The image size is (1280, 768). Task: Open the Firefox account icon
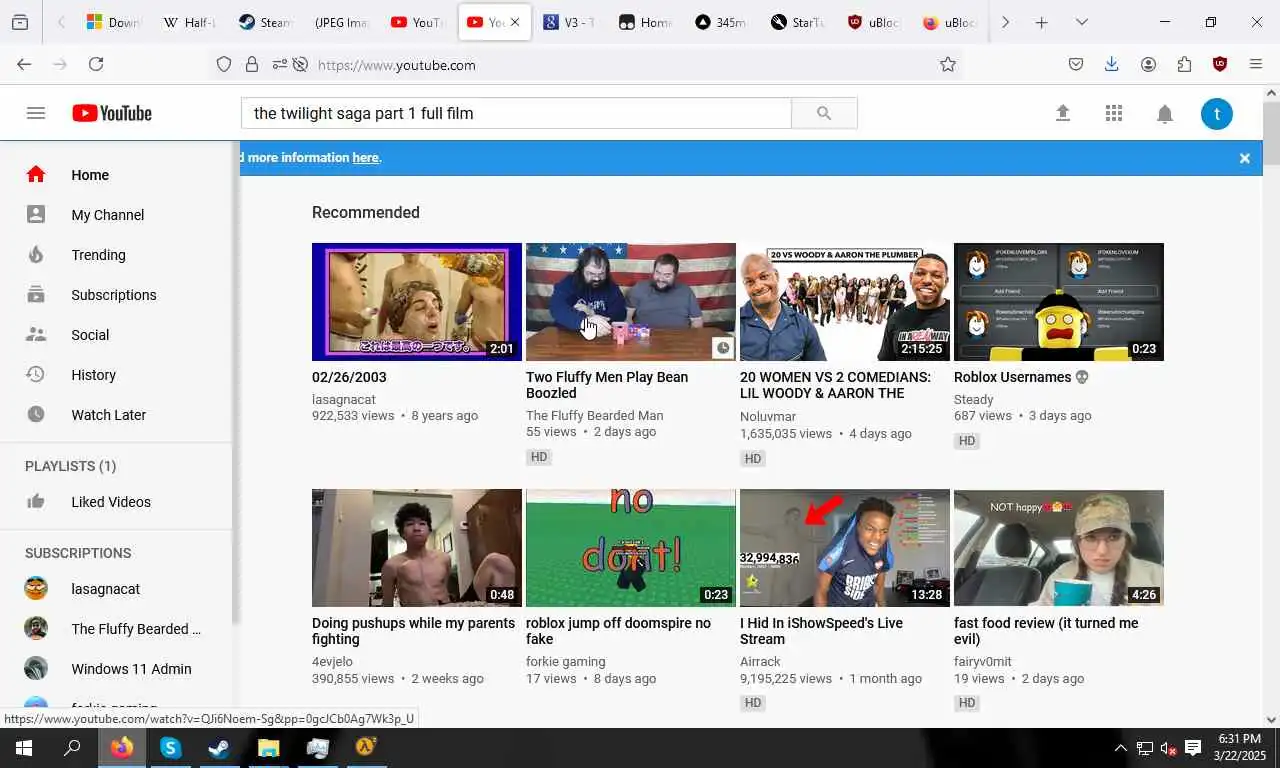pos(1148,64)
